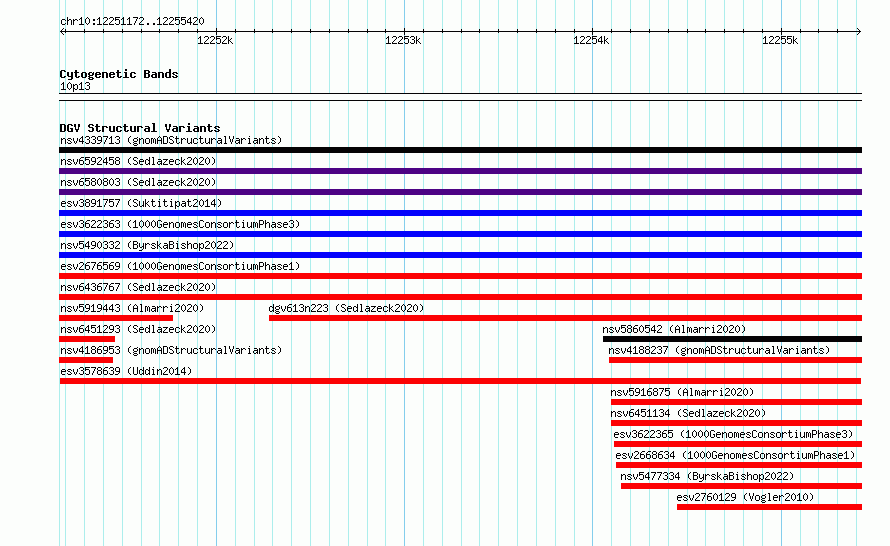Click the long red bar under esv3578639
This screenshot has width=890, height=546.
(460, 381)
